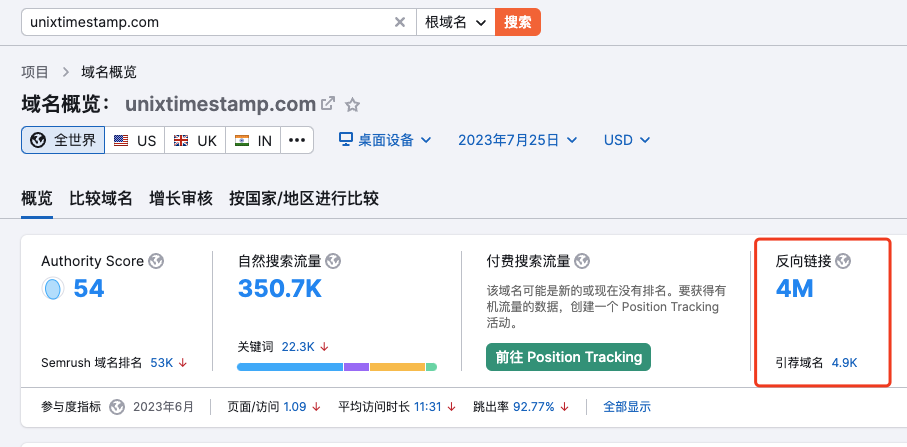Click the 前往 Position Tracking button
The image size is (907, 447).
[568, 357]
